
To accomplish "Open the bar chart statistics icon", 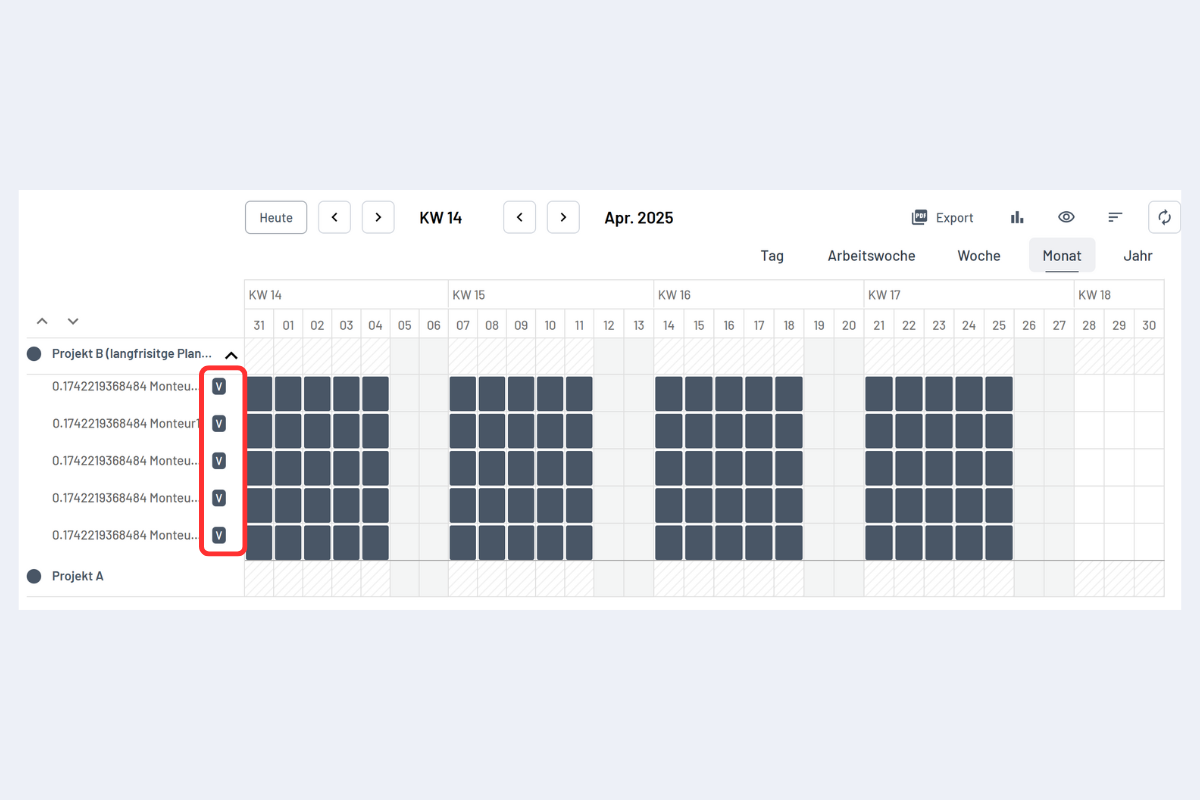I will point(1017,217).
